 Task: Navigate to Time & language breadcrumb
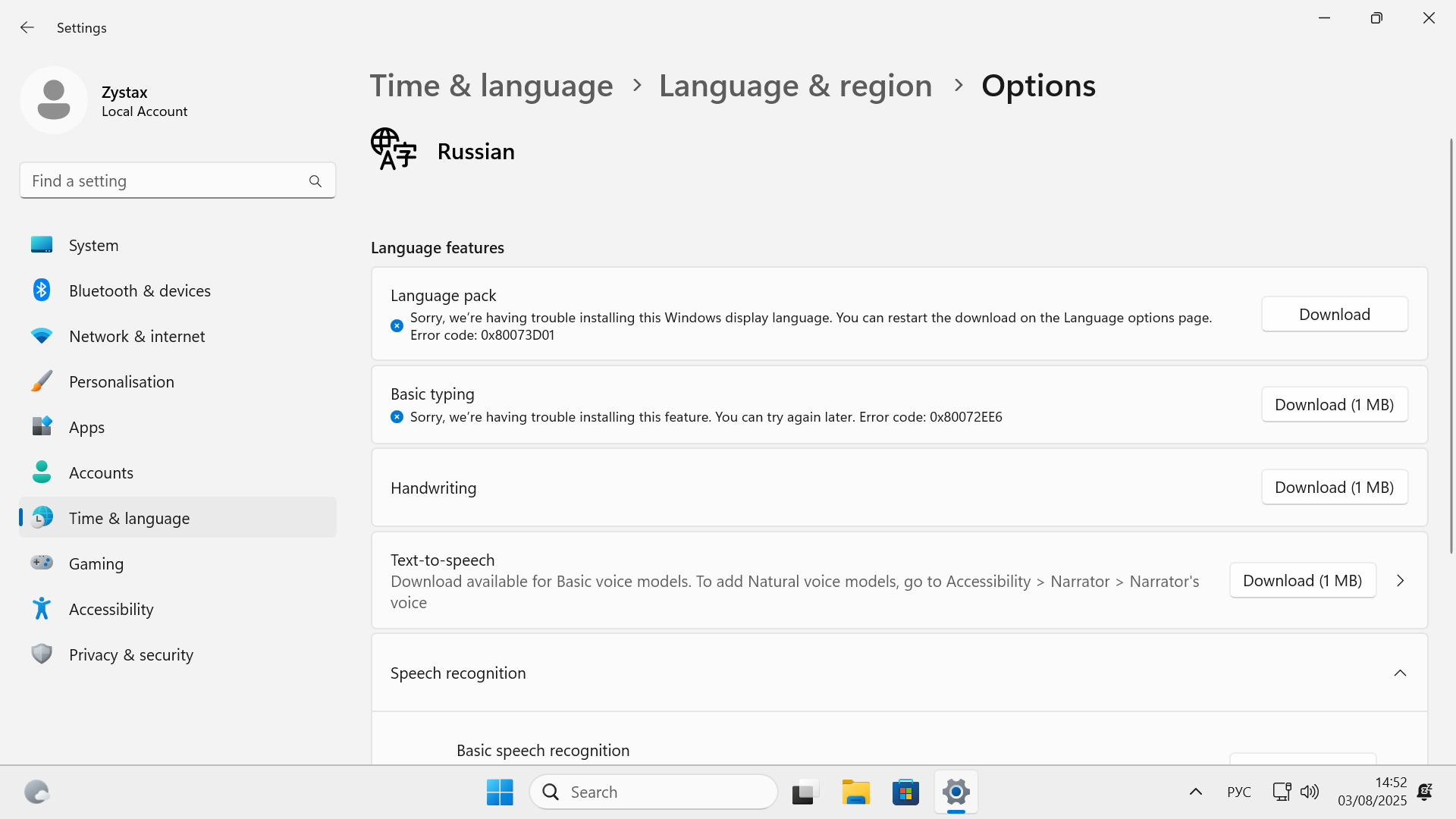(x=491, y=86)
